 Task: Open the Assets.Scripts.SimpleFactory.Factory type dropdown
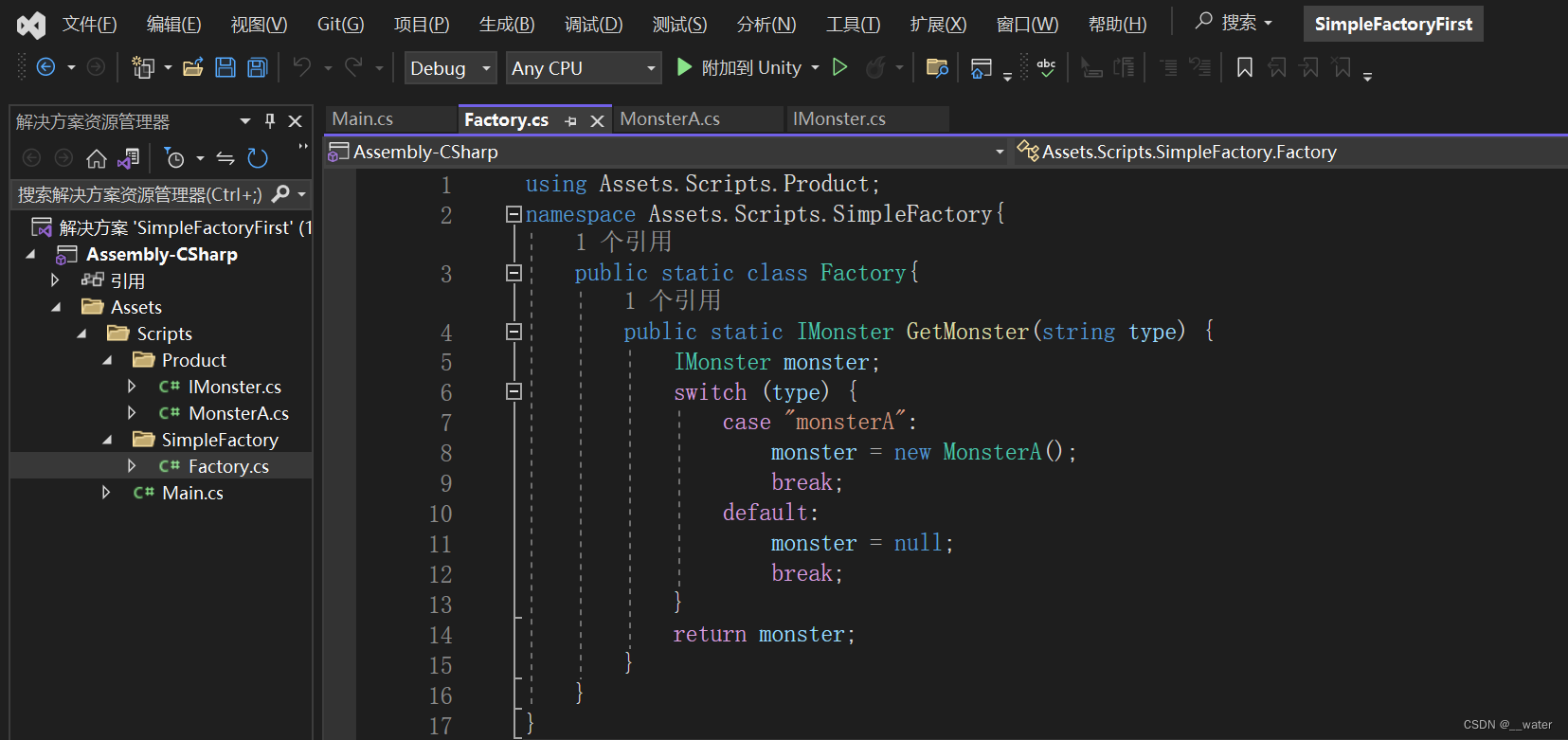point(1290,152)
